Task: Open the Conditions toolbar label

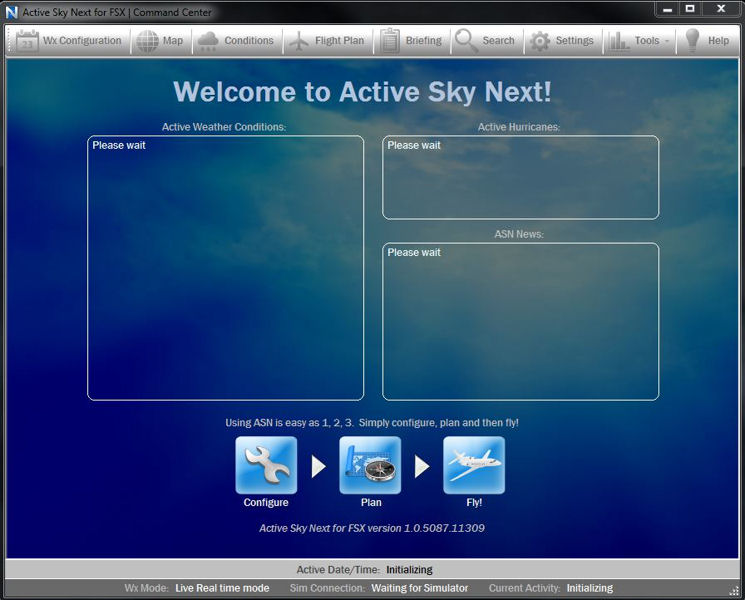Action: tap(249, 41)
